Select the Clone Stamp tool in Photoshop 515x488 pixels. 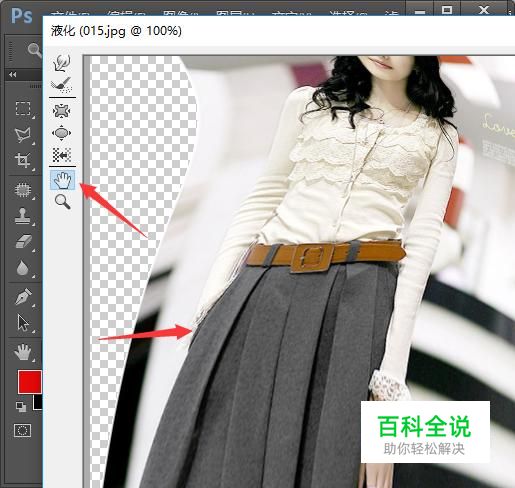point(23,215)
